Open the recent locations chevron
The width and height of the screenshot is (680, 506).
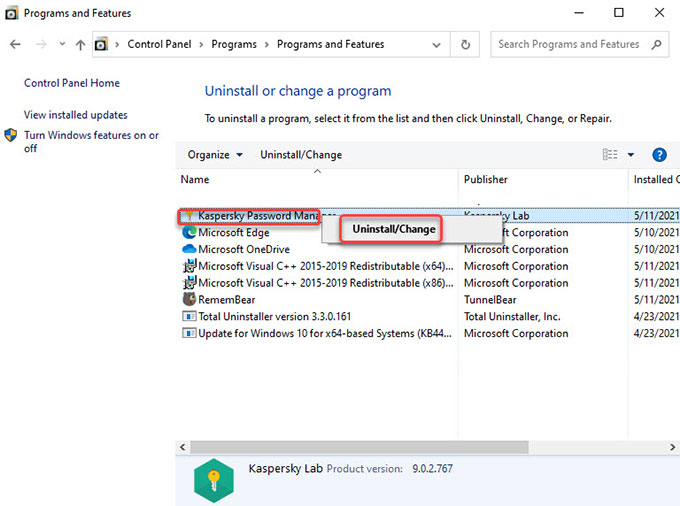click(x=62, y=44)
